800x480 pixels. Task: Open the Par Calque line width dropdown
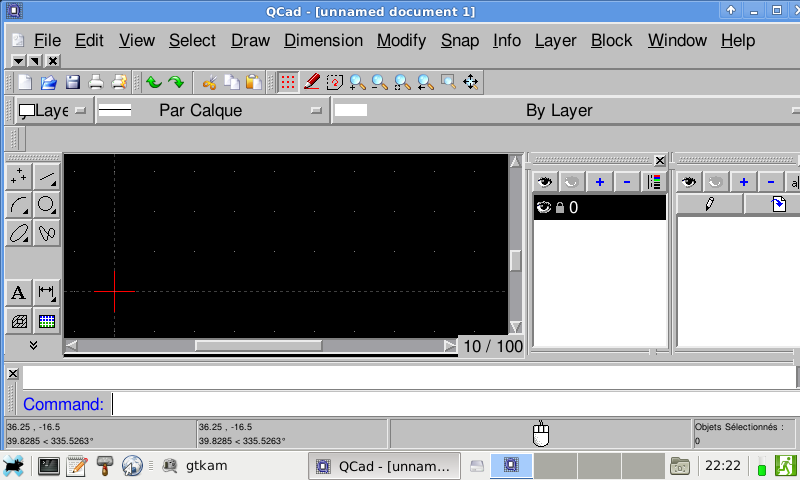click(x=212, y=110)
